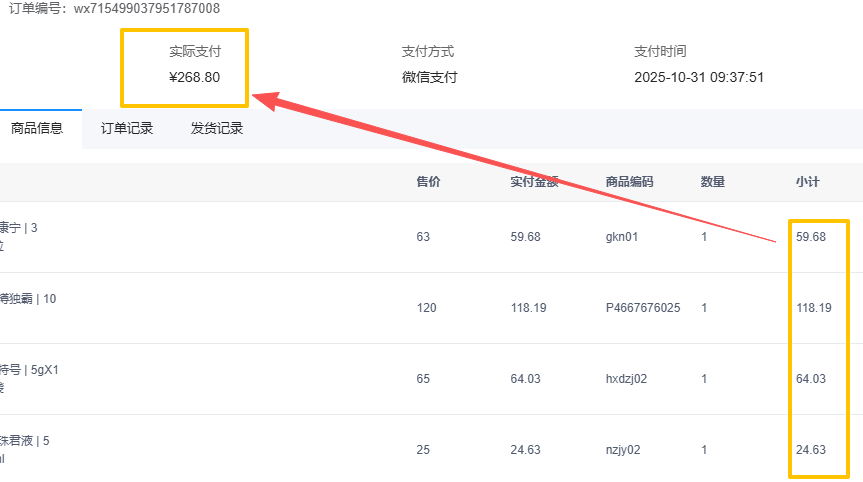Switch to the 订单记录 tab
This screenshot has height=482, width=863.
coord(126,128)
